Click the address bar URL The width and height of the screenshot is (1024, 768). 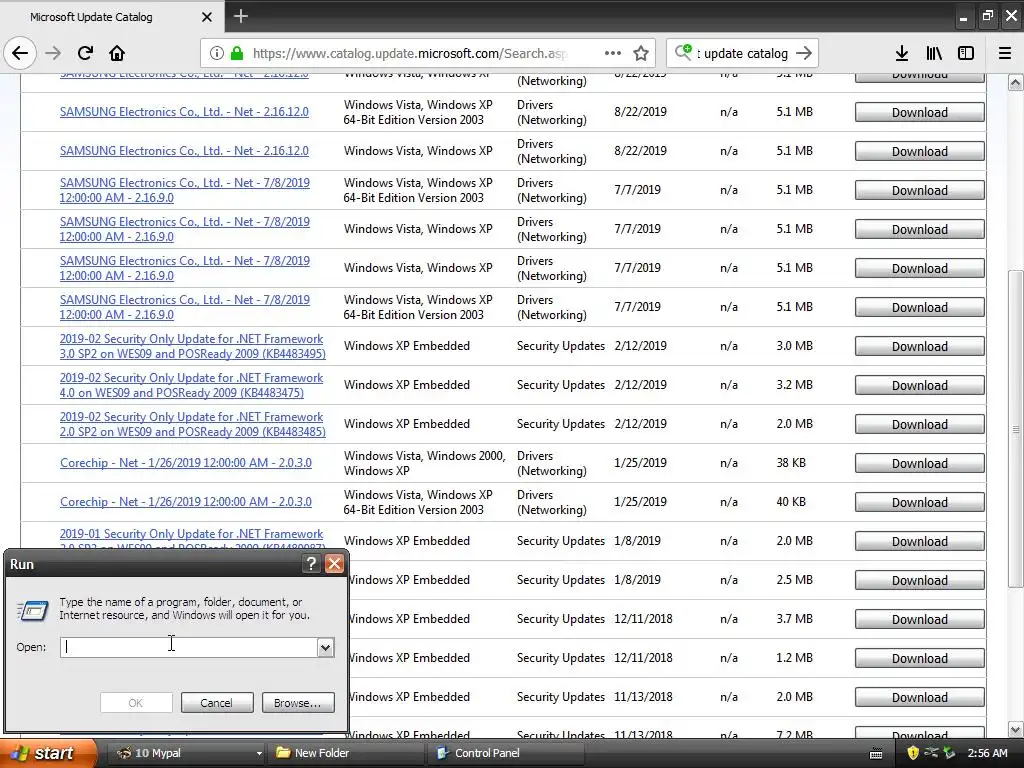pos(410,54)
